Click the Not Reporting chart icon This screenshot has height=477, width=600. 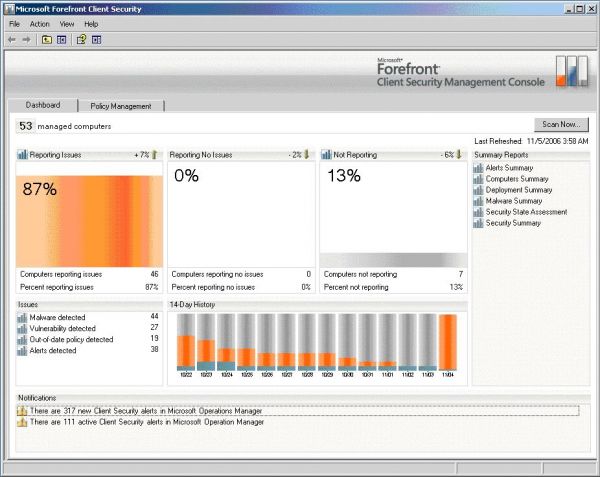click(326, 155)
